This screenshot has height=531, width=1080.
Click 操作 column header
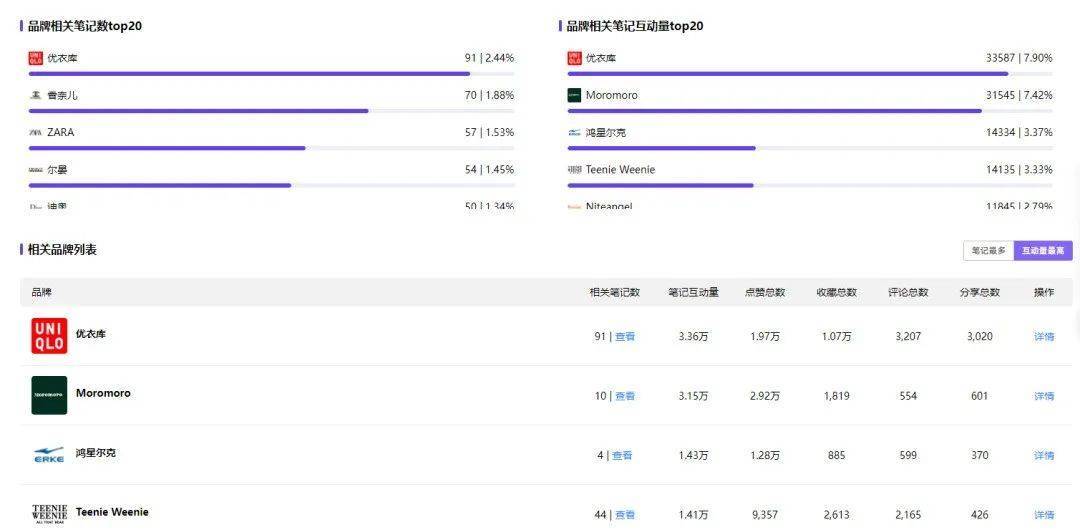[x=1043, y=292]
